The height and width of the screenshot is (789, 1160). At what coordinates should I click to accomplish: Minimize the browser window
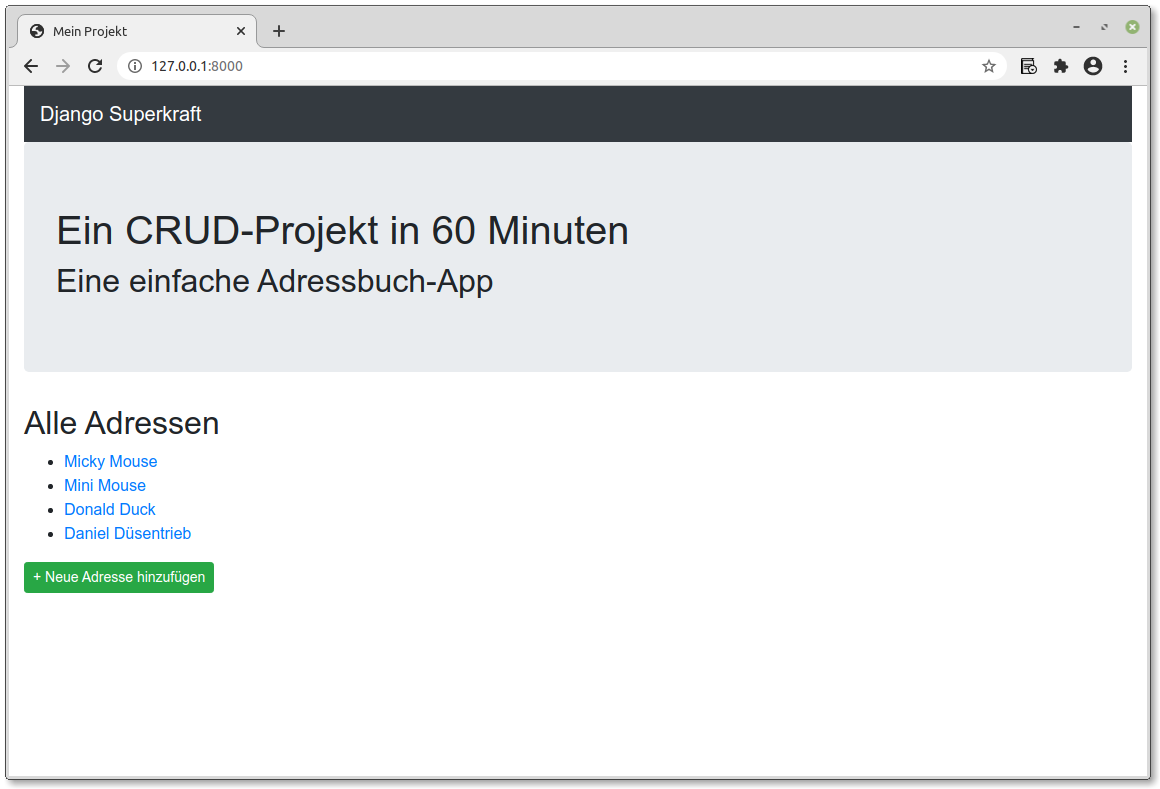click(1076, 27)
